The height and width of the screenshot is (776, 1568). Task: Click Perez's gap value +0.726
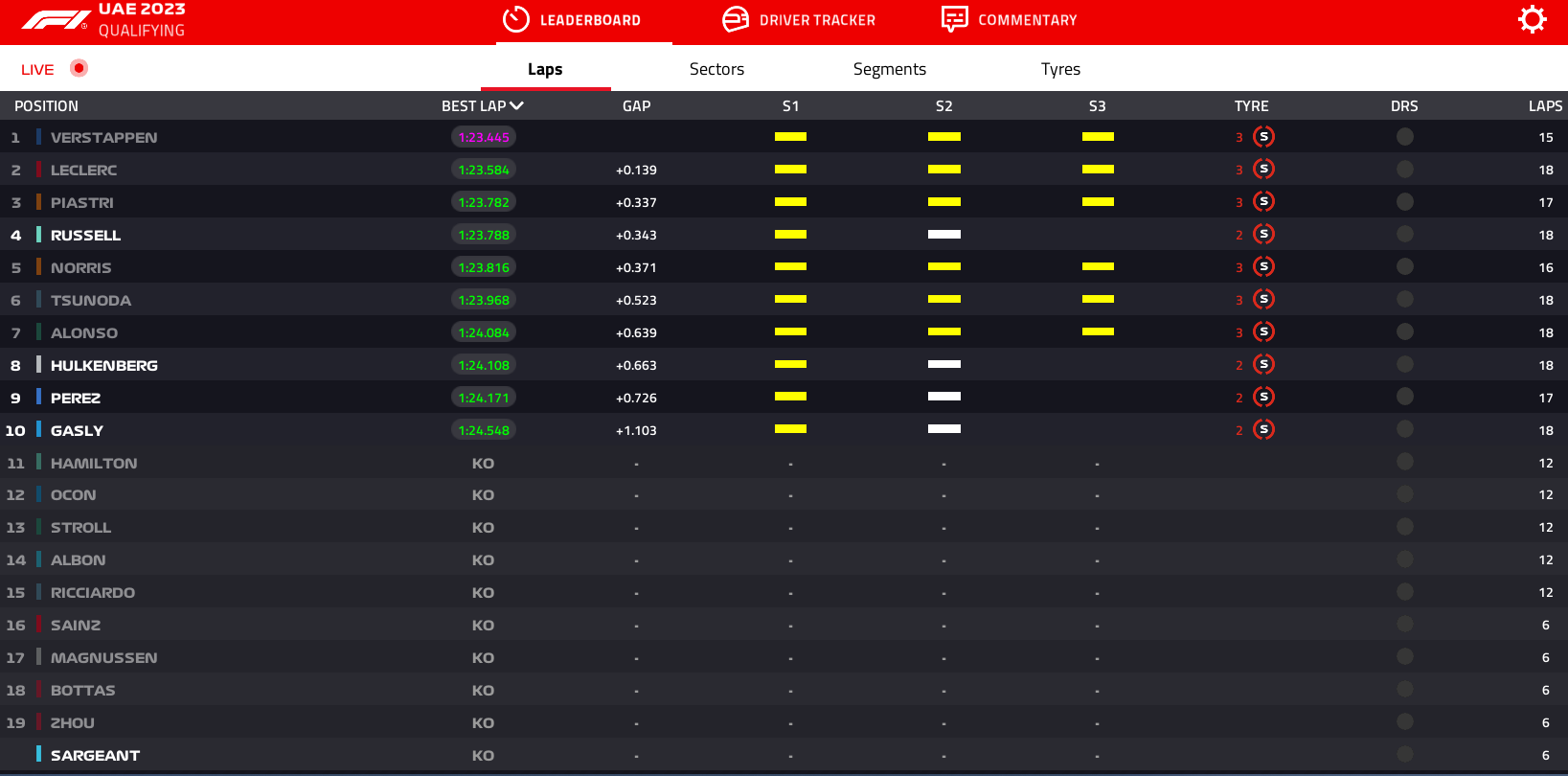pos(636,398)
